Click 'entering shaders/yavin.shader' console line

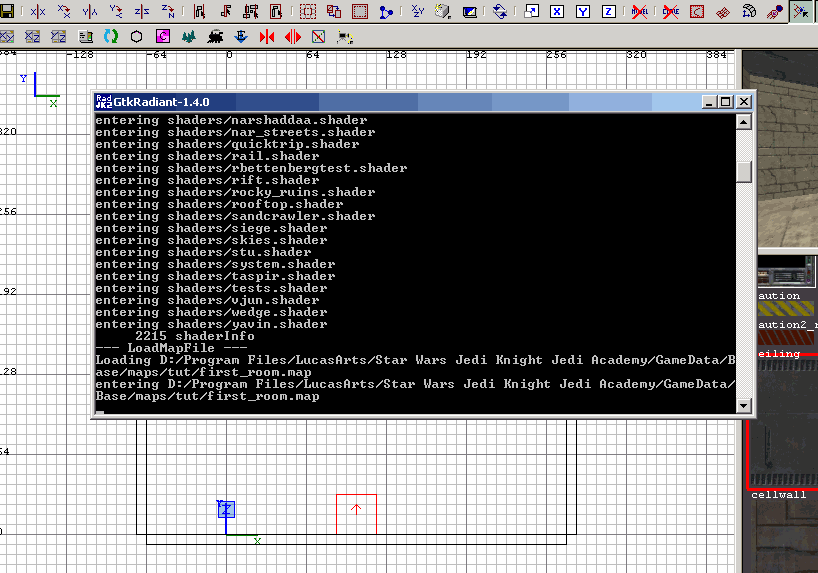211,324
